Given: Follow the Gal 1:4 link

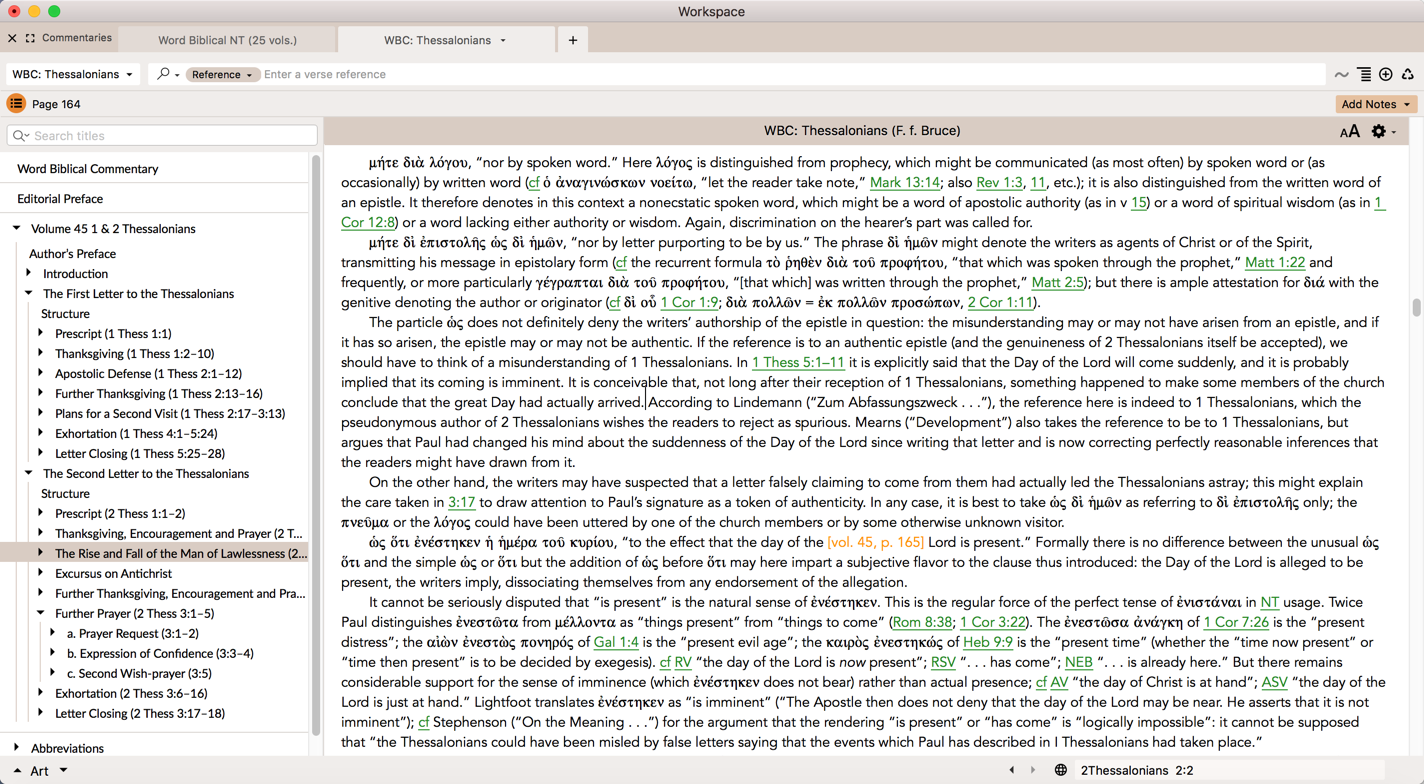Looking at the screenshot, I should 616,643.
